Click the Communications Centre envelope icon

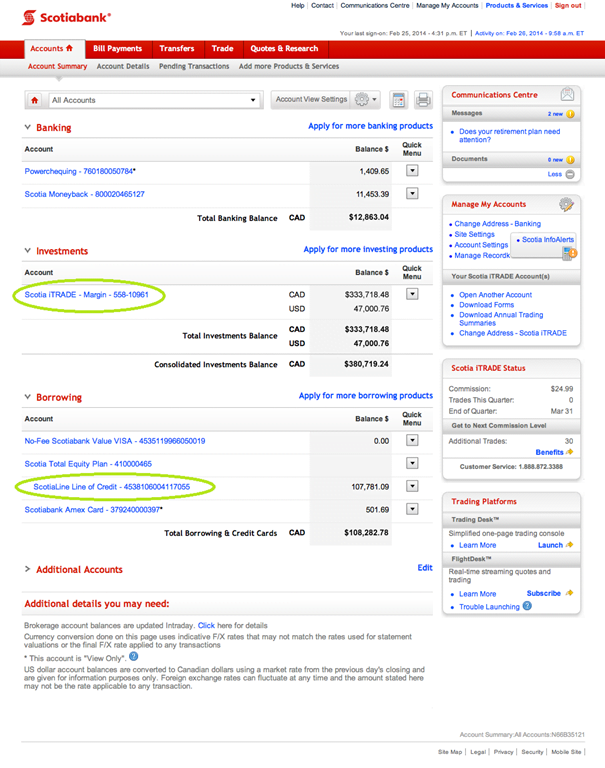click(x=567, y=95)
